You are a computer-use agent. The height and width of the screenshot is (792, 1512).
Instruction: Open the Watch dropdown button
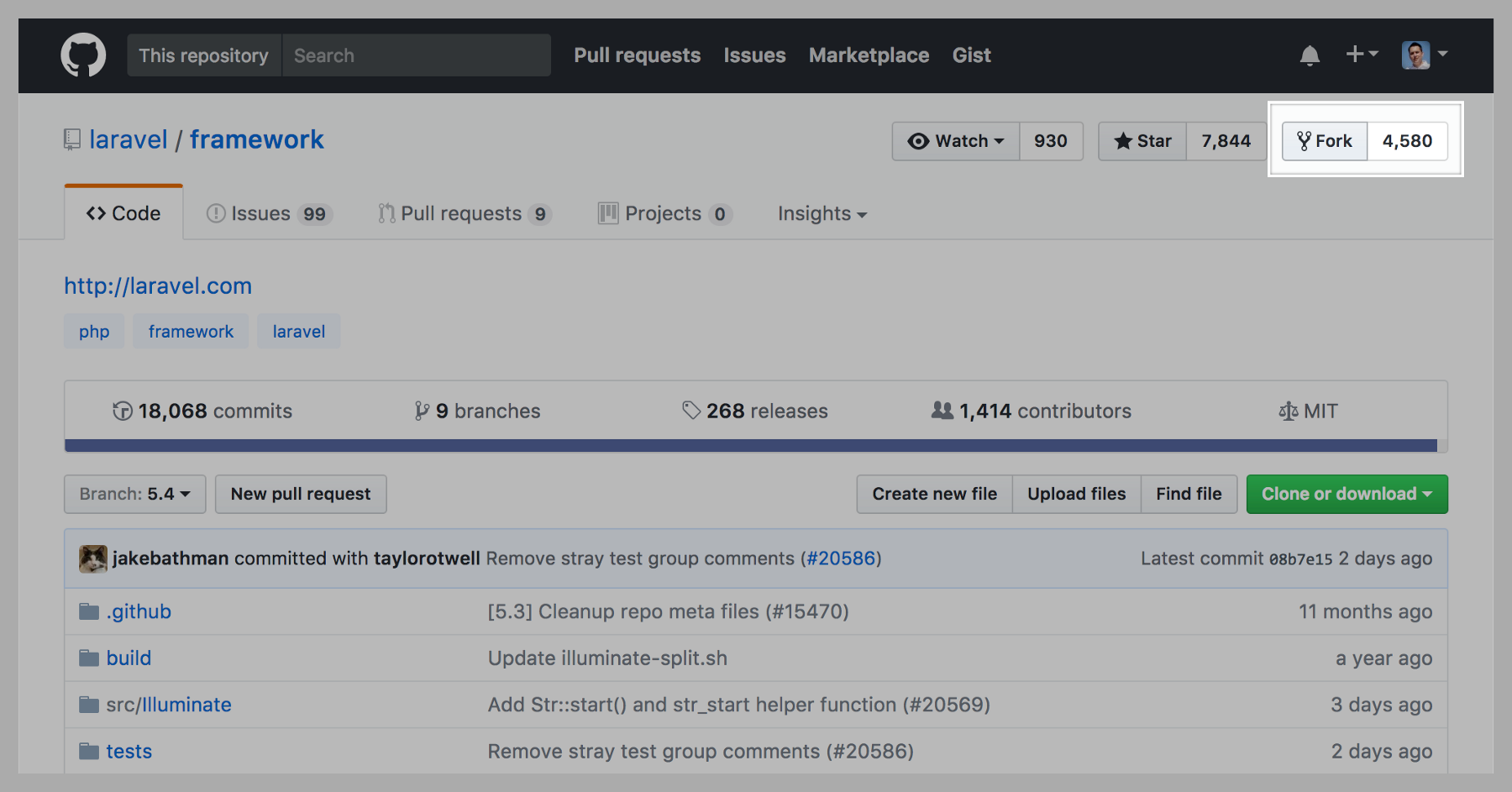click(956, 141)
